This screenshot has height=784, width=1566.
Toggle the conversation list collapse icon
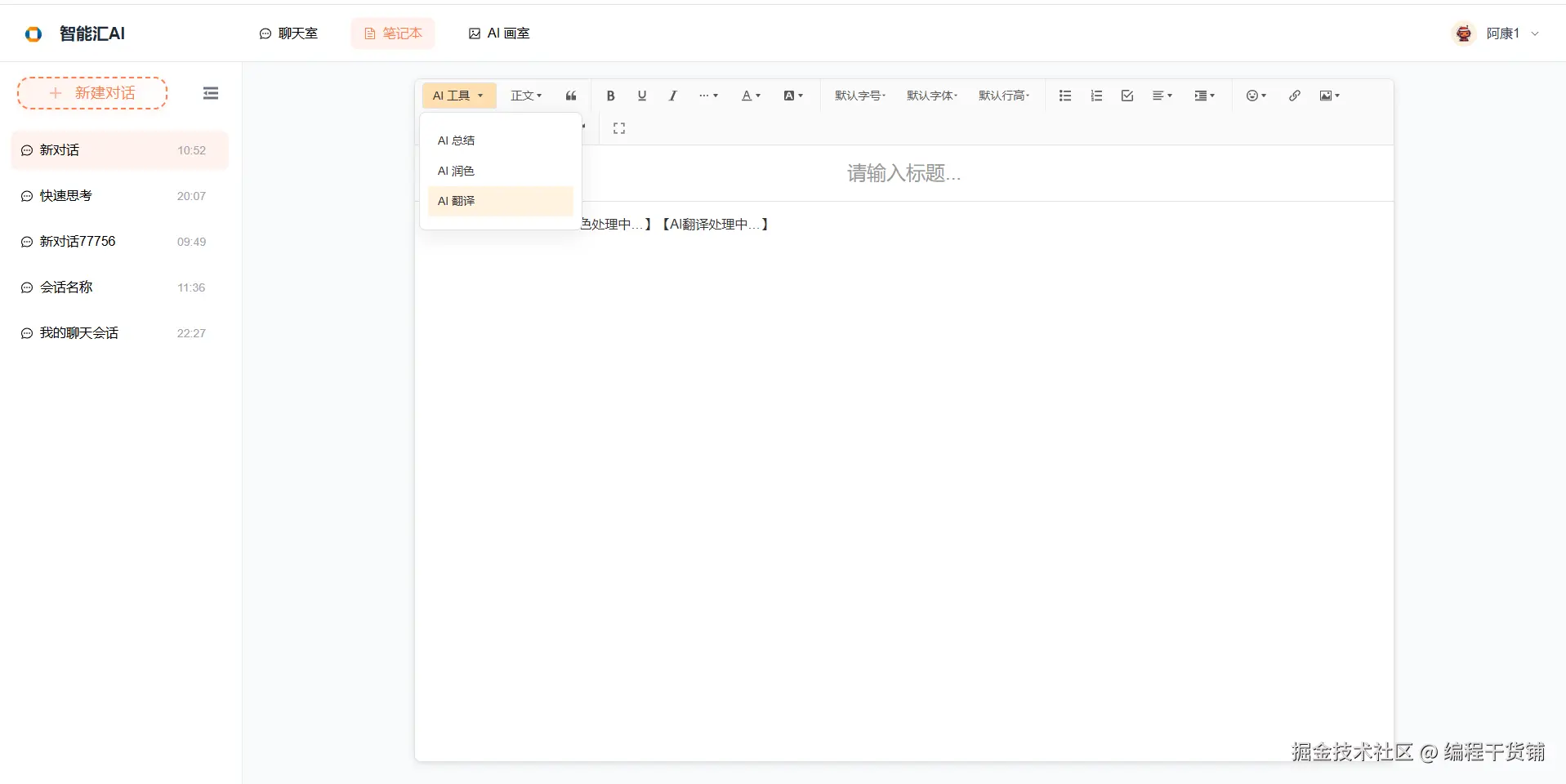[x=211, y=92]
